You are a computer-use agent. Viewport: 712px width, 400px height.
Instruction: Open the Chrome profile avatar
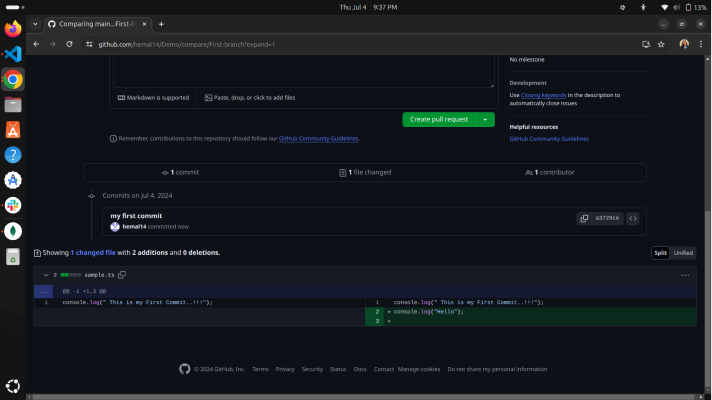point(684,44)
